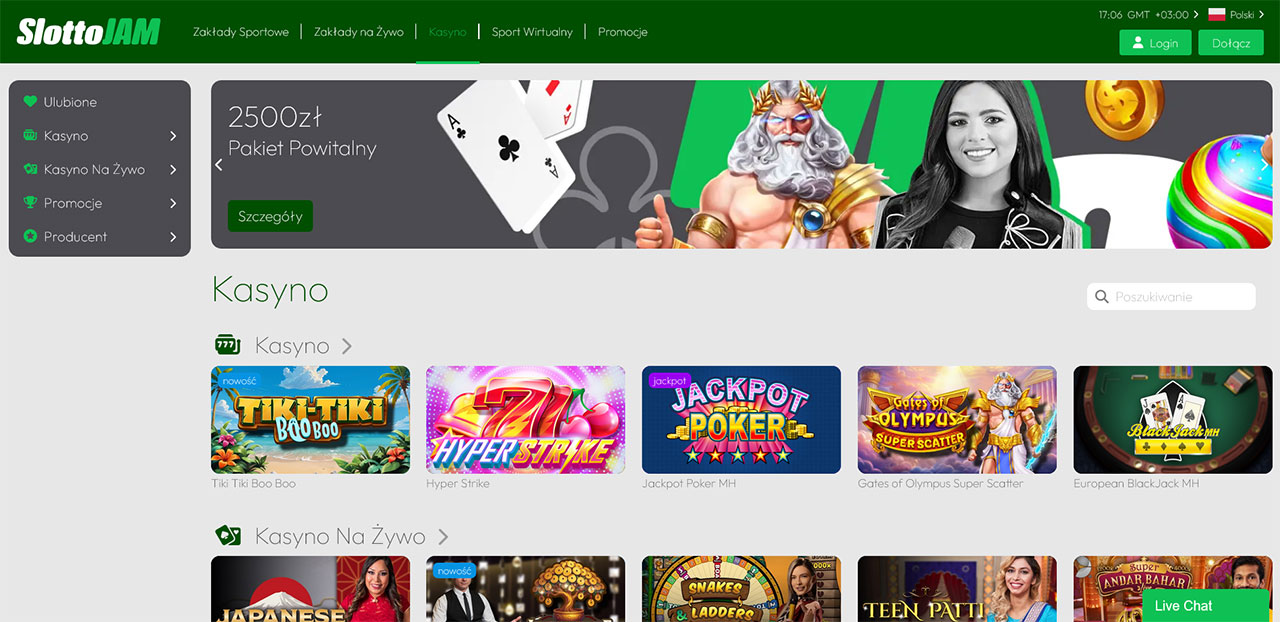Click the 17:06 clock text
Viewport: 1280px width, 622px height.
click(x=1110, y=15)
